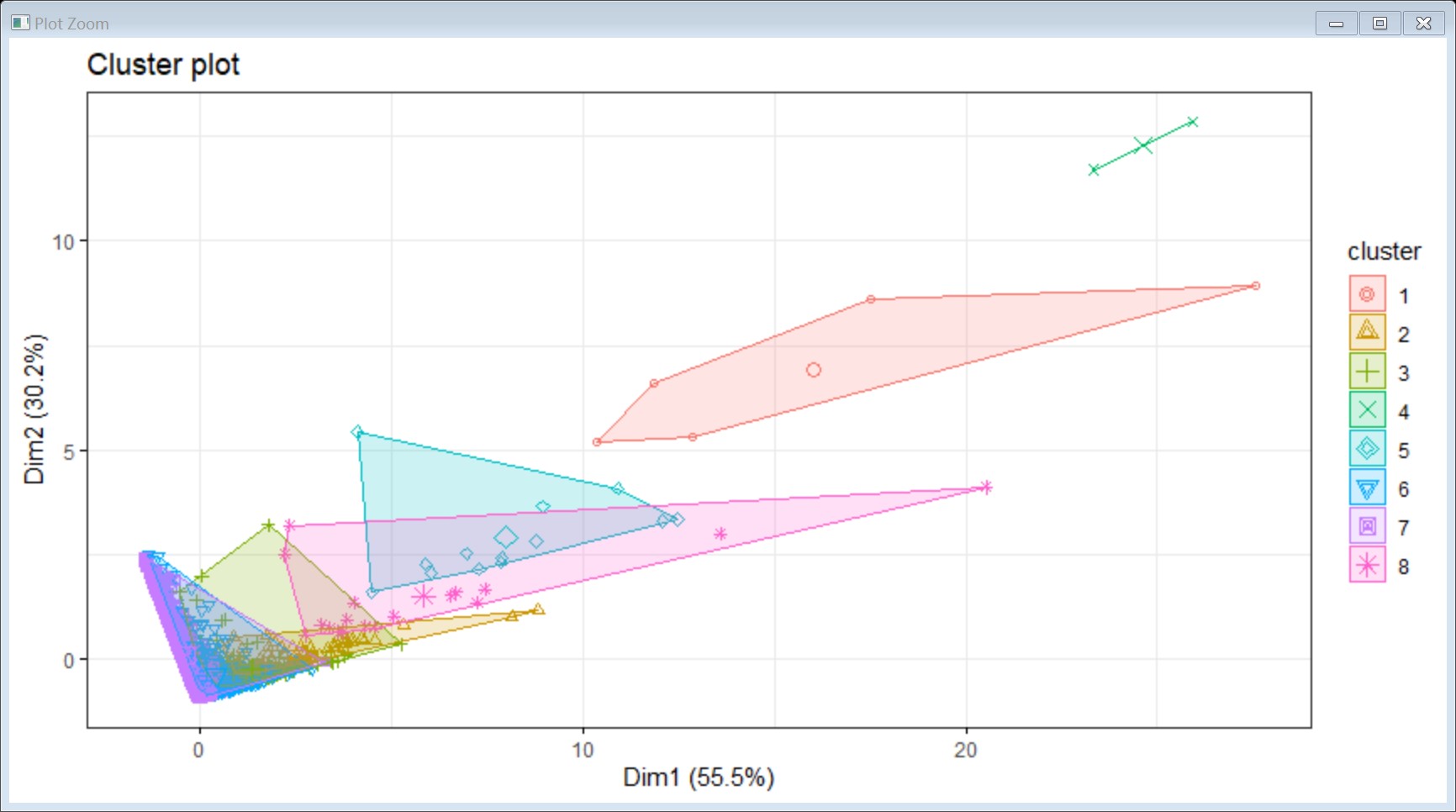Maximize the Plot Zoom window

click(x=1380, y=24)
